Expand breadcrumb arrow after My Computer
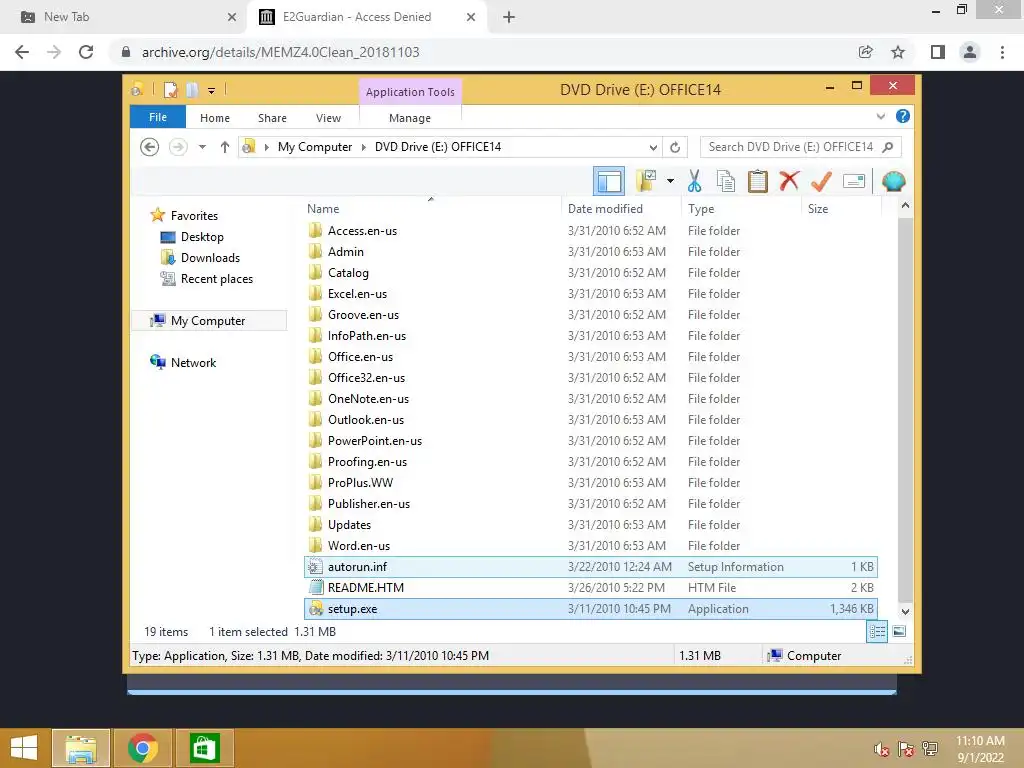Image resolution: width=1024 pixels, height=768 pixels. pyautogui.click(x=364, y=147)
